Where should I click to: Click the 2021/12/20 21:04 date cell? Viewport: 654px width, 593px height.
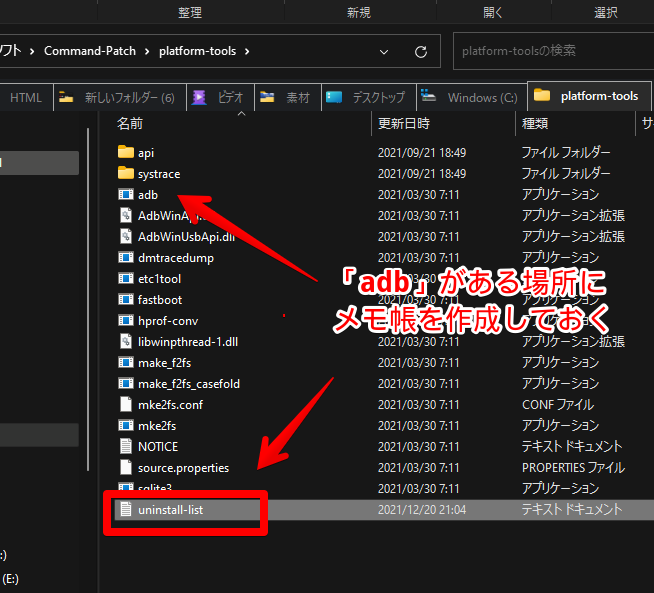pos(422,510)
